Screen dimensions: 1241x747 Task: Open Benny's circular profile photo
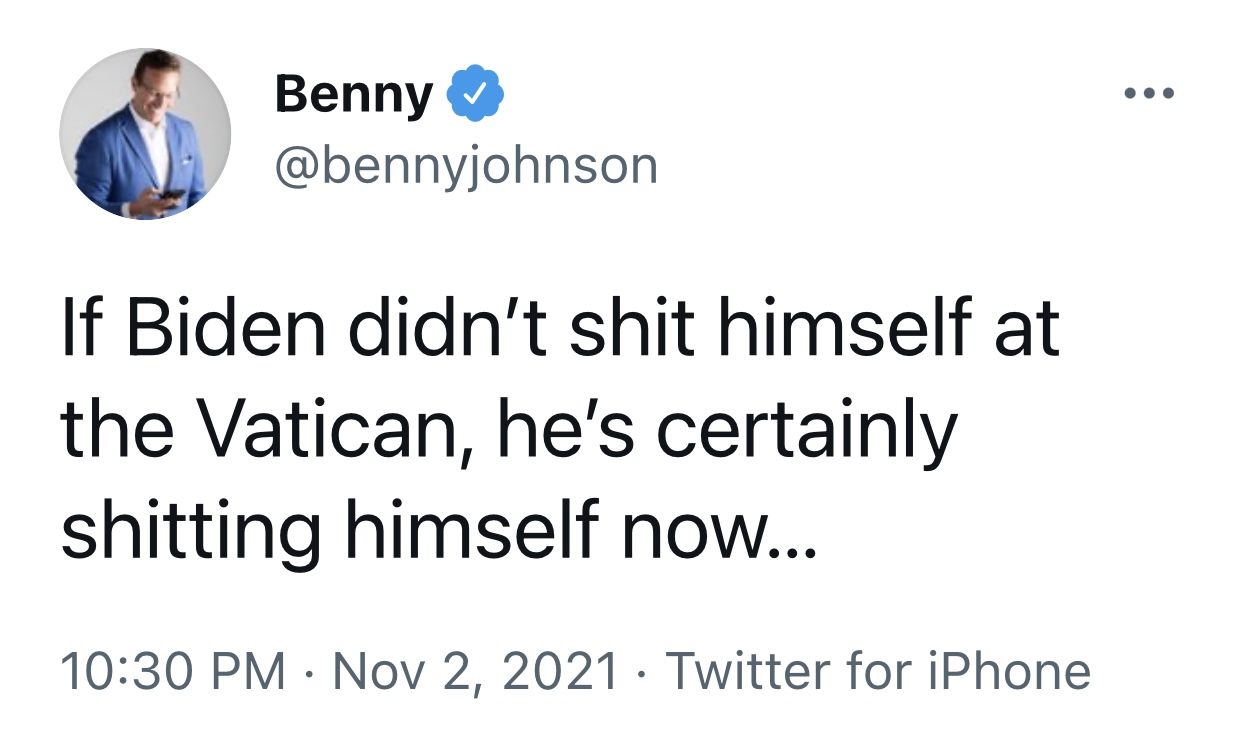(146, 133)
